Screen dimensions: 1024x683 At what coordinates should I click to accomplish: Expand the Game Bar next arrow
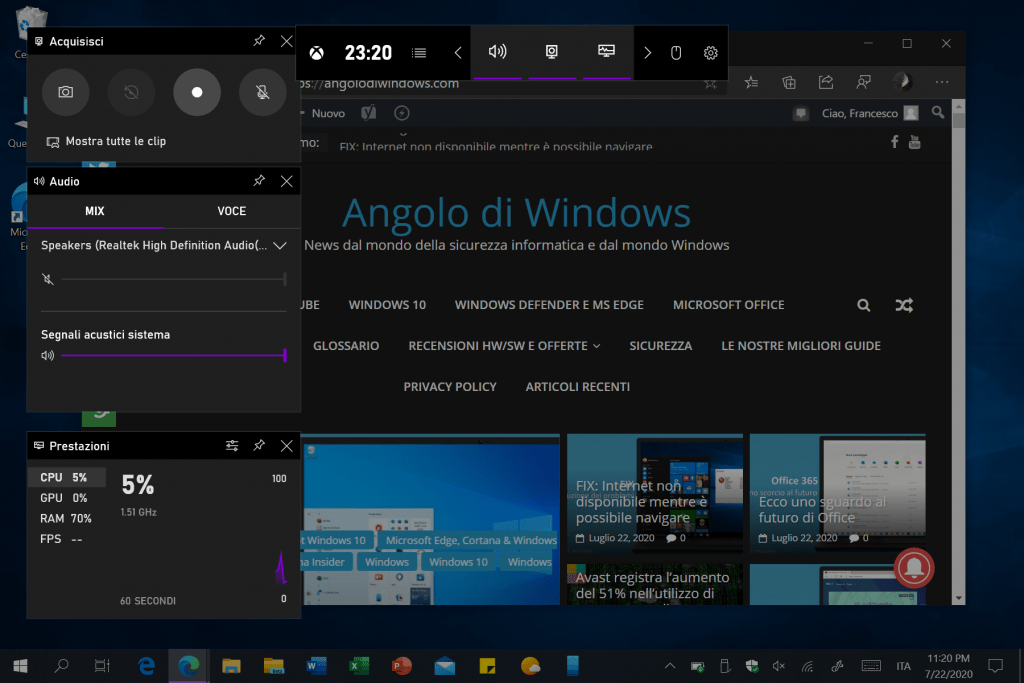pyautogui.click(x=648, y=53)
